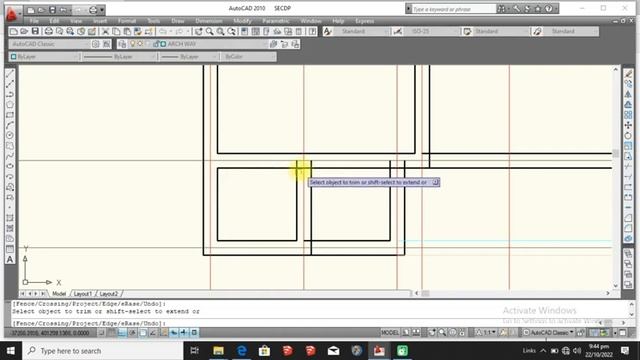Switch to the Layout1 tab

82,294
